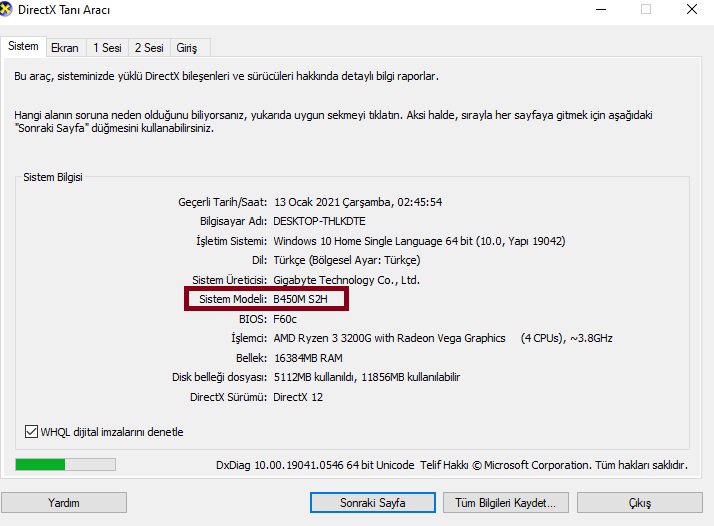Click the BIOS value F60c
Screen dimensions: 714x526
point(285,319)
